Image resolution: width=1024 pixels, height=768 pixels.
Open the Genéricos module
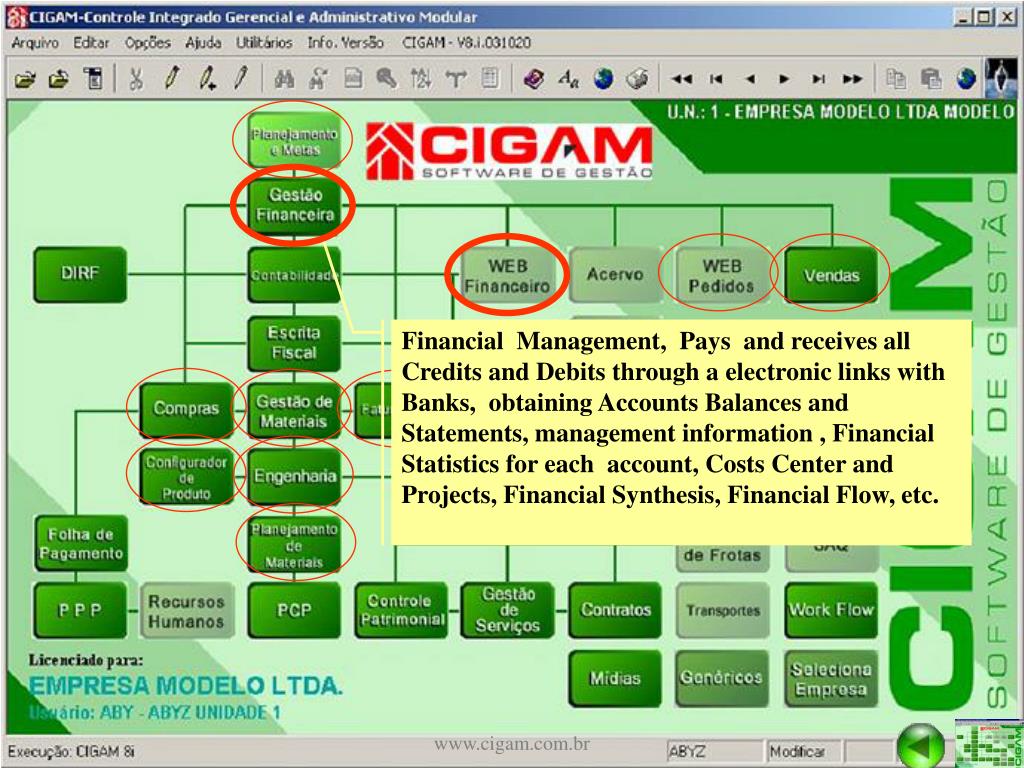tap(722, 678)
